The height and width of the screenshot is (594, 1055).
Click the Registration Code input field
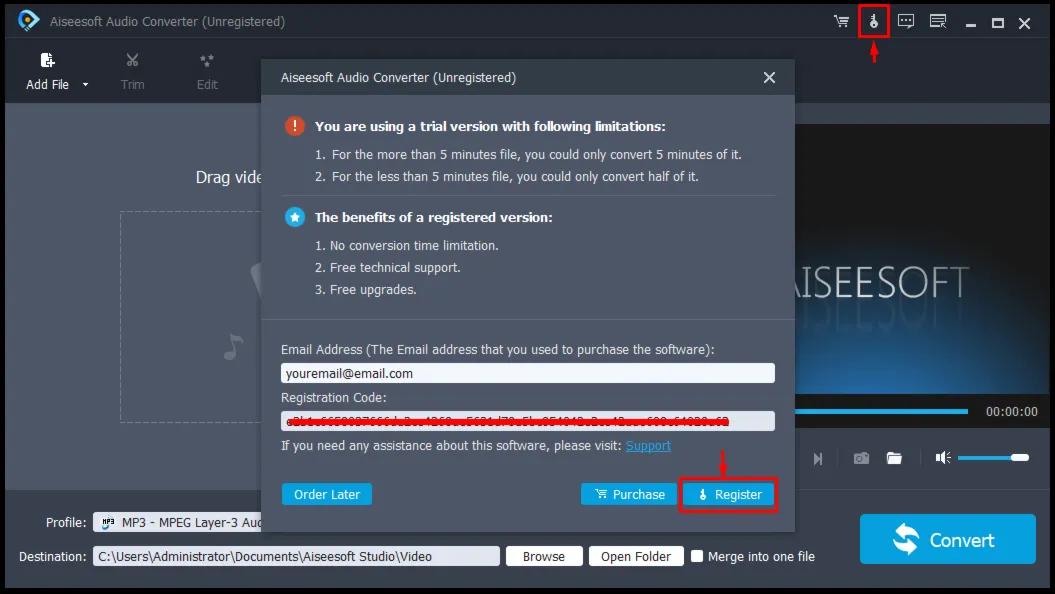pos(528,421)
